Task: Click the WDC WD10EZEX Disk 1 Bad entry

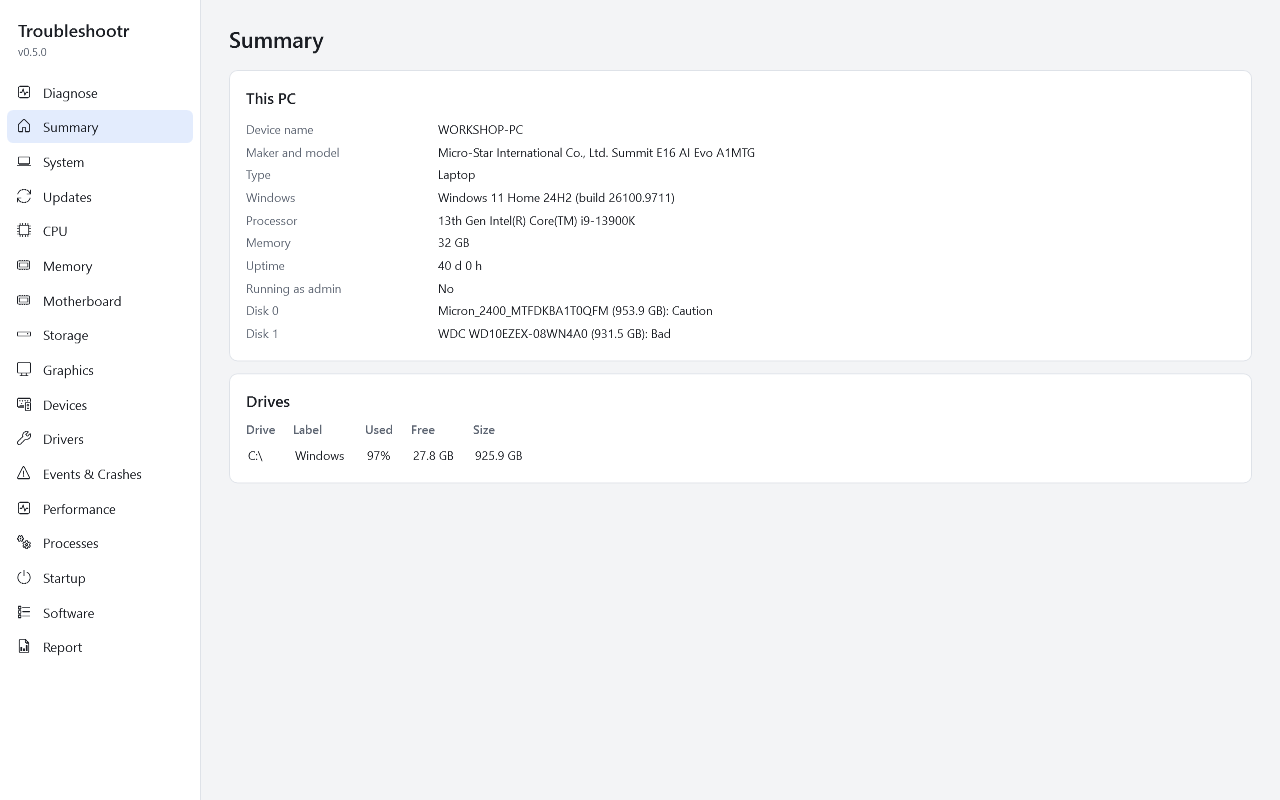Action: pos(554,334)
